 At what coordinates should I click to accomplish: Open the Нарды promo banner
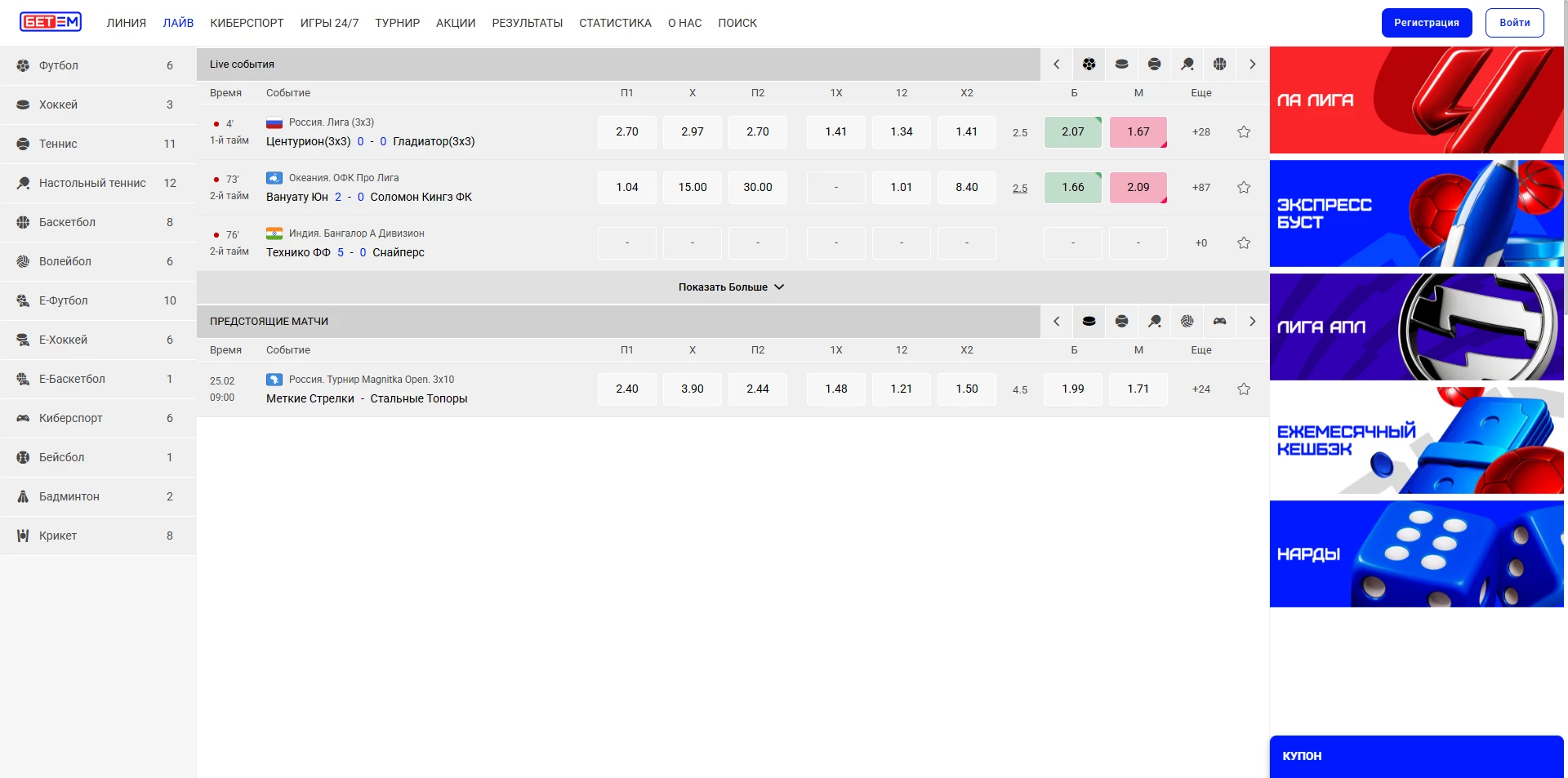pos(1415,554)
